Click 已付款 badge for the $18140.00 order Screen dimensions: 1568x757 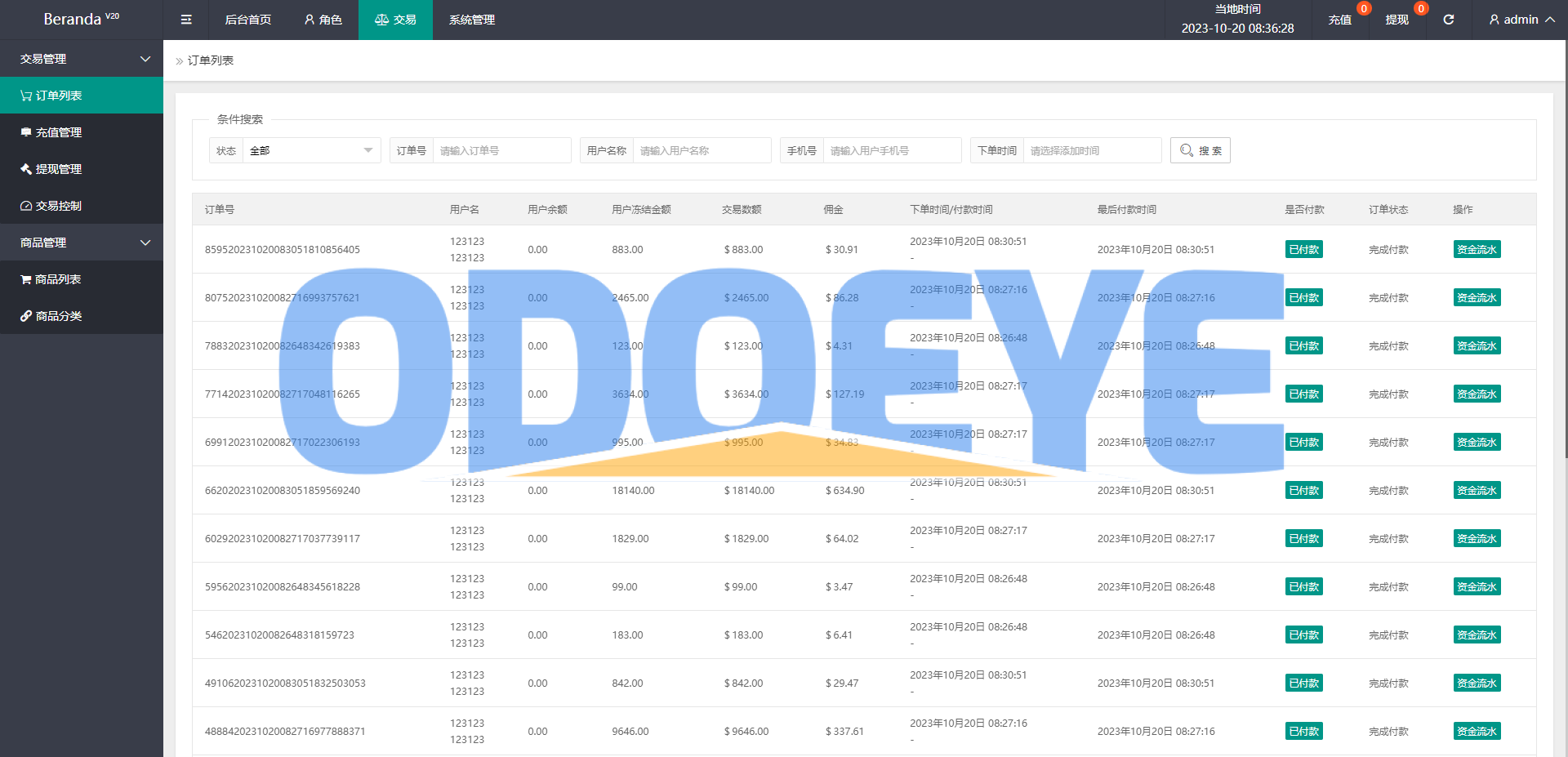pyautogui.click(x=1304, y=491)
